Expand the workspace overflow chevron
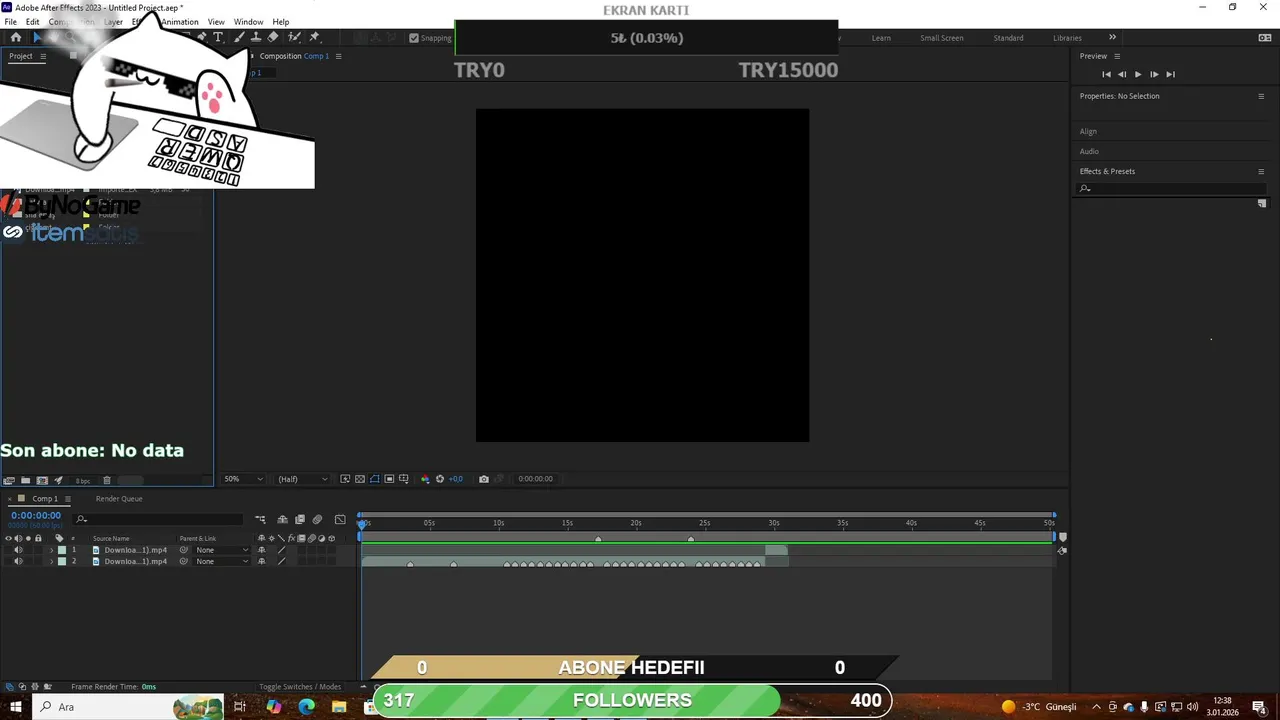1280x720 pixels. [1112, 38]
